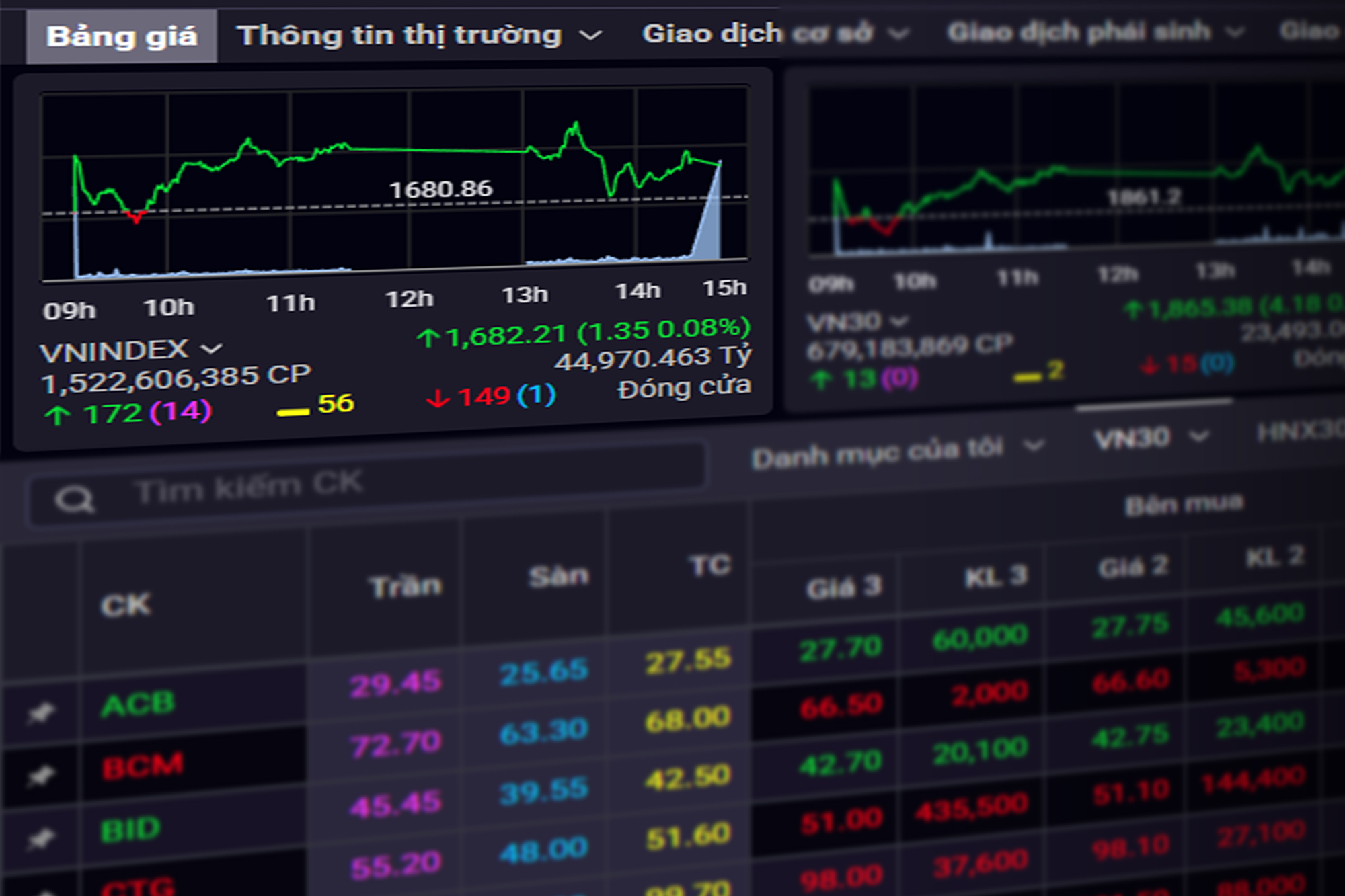Click the KL 3 column header
The width and height of the screenshot is (1345, 896).
pos(996,576)
